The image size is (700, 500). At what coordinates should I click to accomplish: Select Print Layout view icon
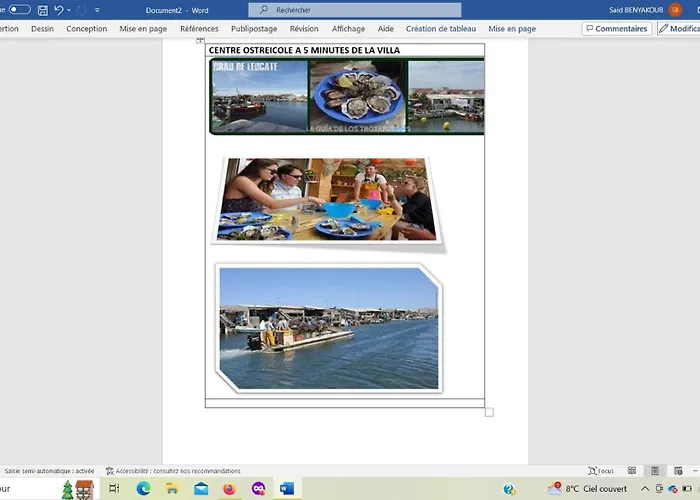[655, 471]
